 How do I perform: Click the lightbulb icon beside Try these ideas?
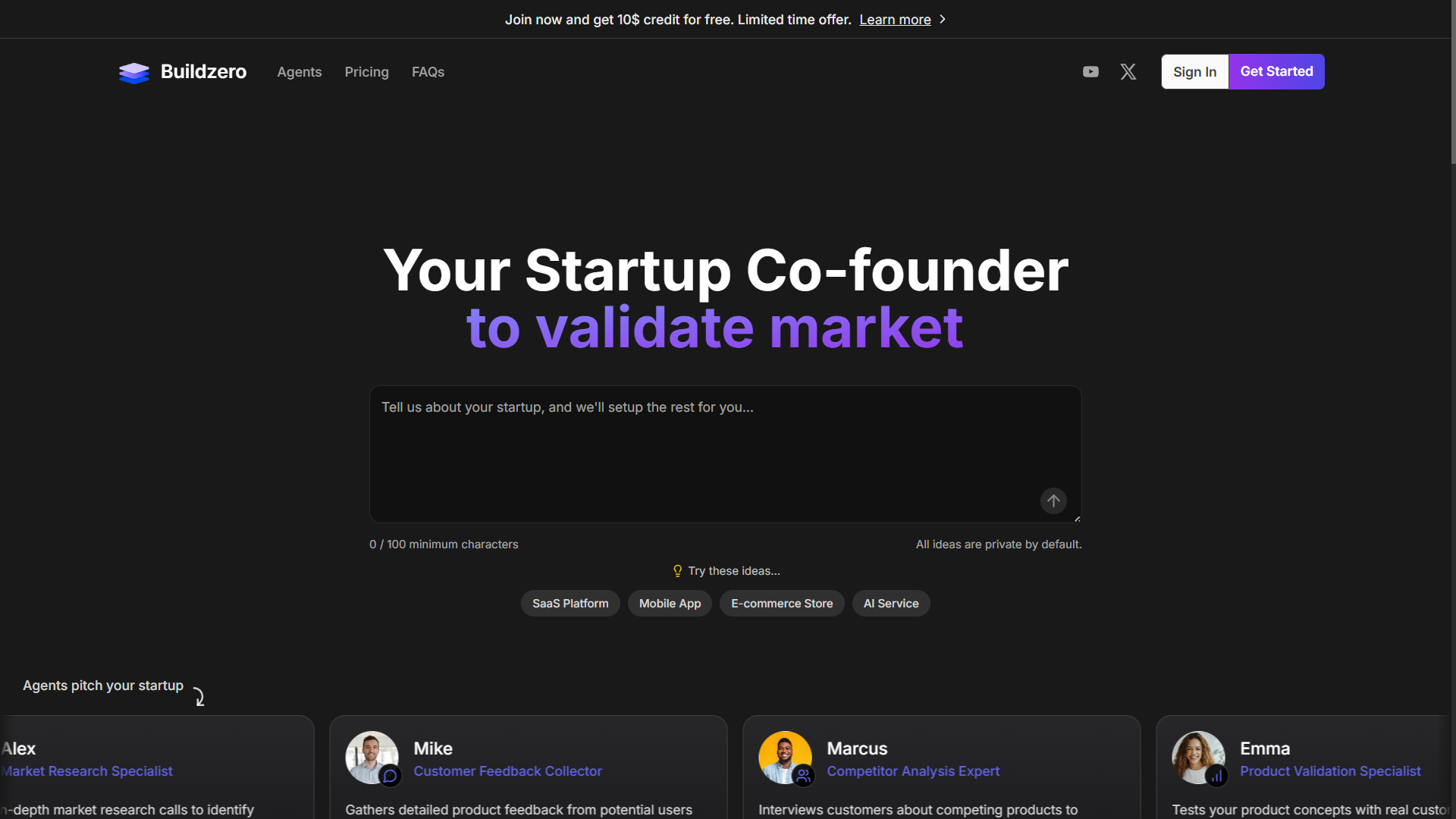pos(678,571)
